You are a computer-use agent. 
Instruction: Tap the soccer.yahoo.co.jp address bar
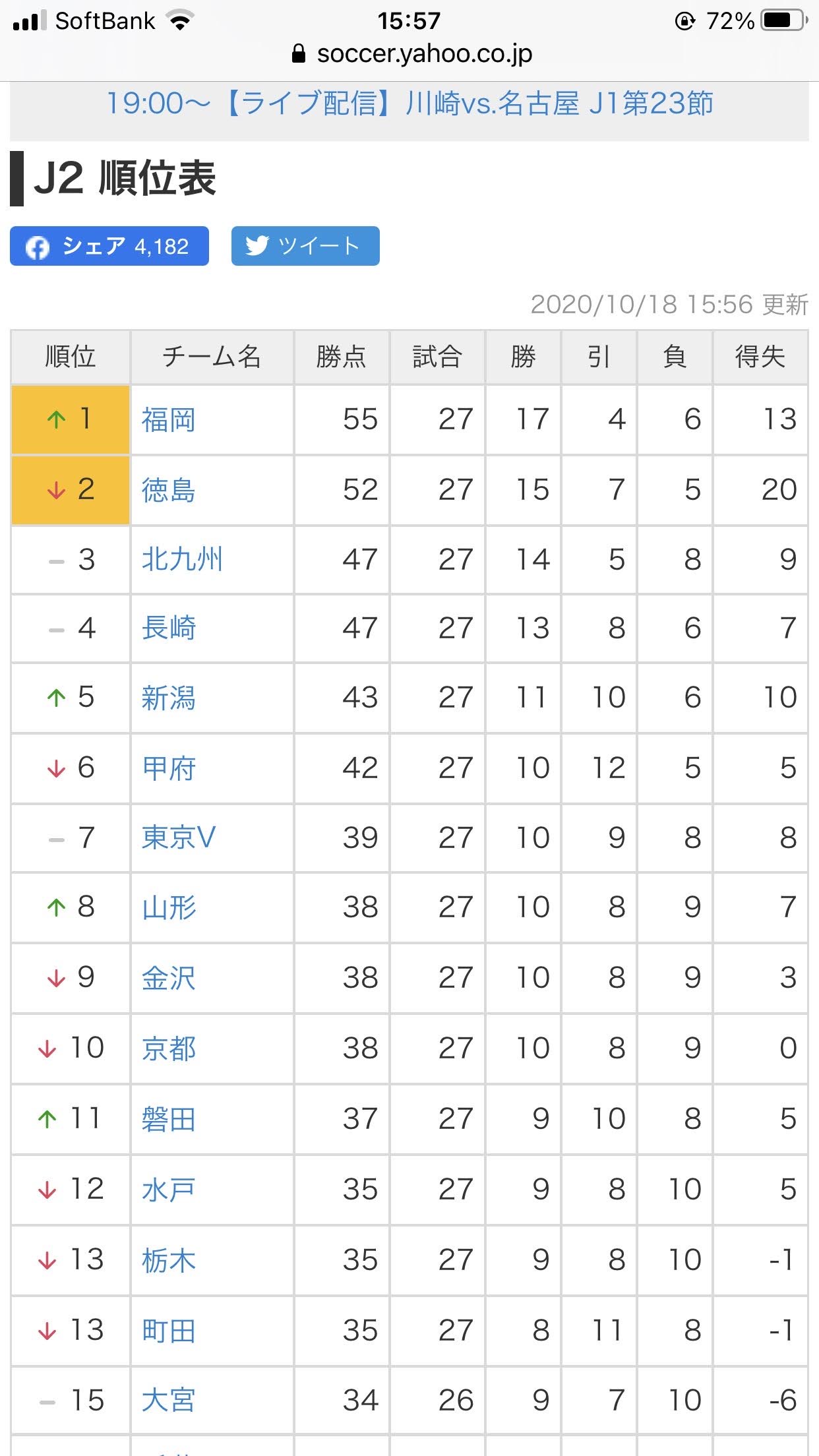[x=424, y=53]
